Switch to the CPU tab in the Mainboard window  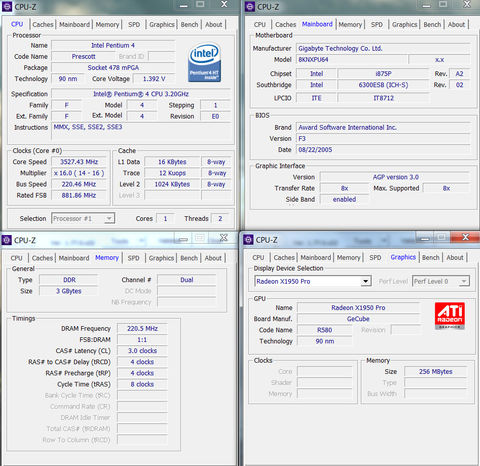[x=260, y=25]
